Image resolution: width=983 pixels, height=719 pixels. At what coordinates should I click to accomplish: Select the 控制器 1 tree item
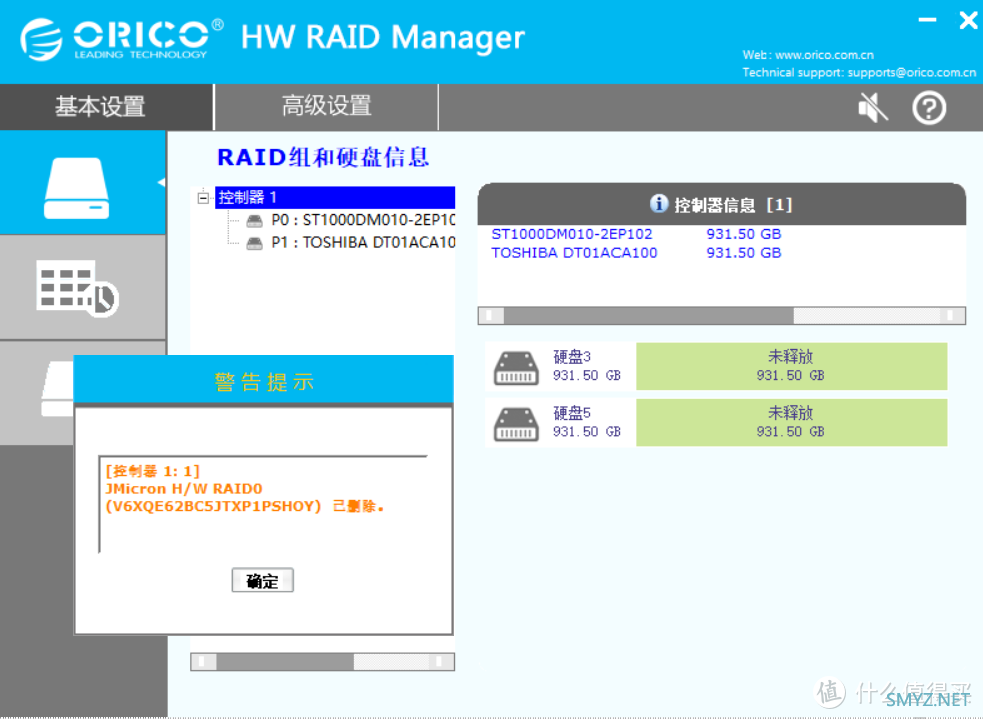335,197
